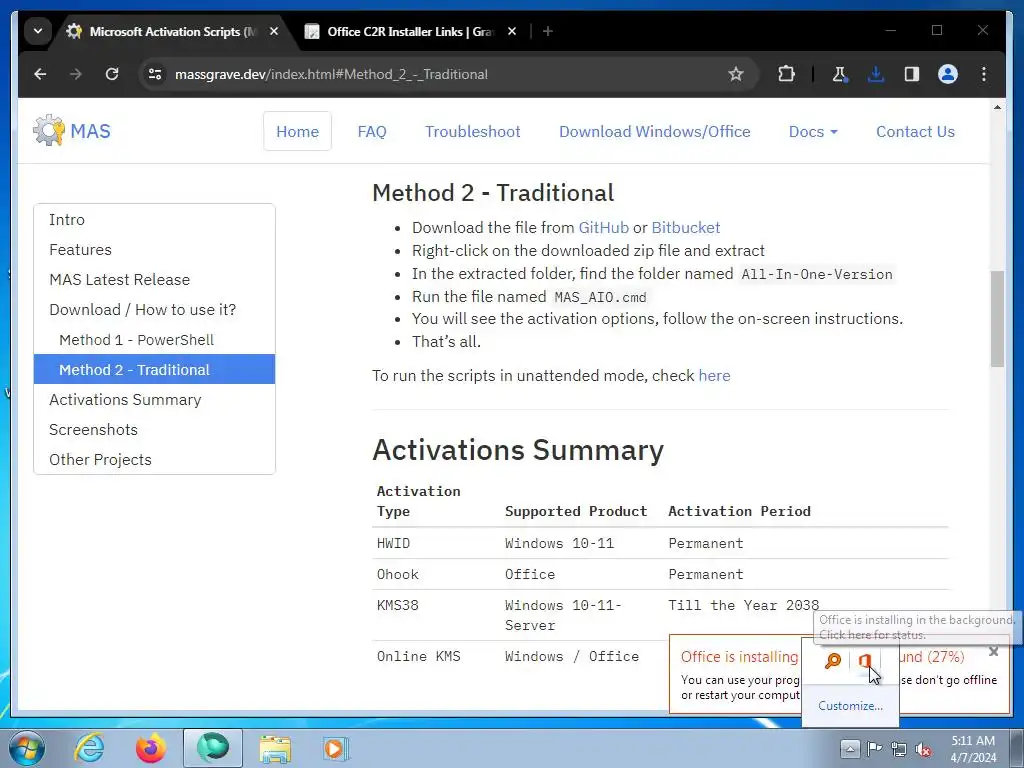The image size is (1024, 768).
Task: Select Method 1 - PowerShell in sidebar
Action: click(x=154, y=340)
